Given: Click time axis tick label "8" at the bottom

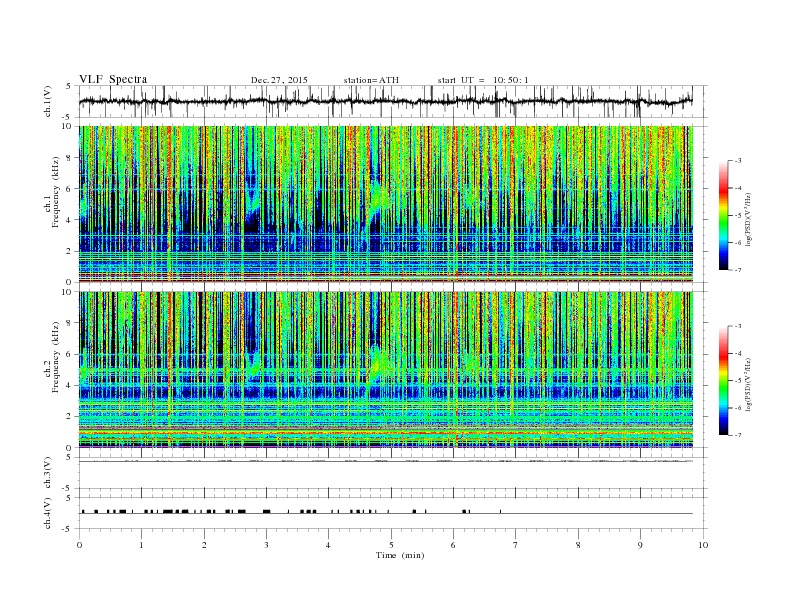Looking at the screenshot, I should pyautogui.click(x=578, y=545).
